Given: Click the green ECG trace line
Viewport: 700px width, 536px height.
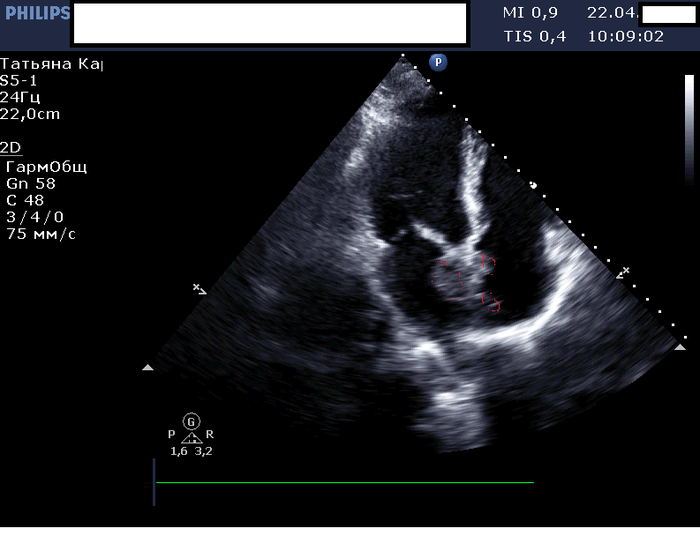Looking at the screenshot, I should pos(344,483).
